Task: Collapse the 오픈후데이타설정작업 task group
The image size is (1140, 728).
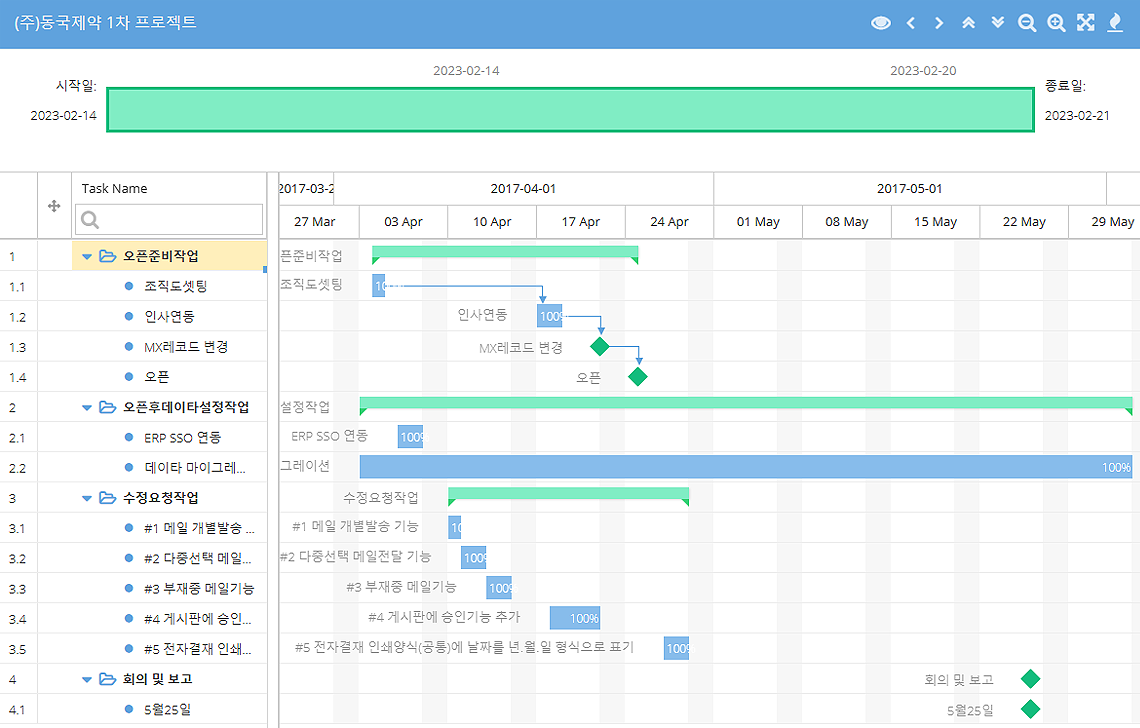Action: [88, 408]
